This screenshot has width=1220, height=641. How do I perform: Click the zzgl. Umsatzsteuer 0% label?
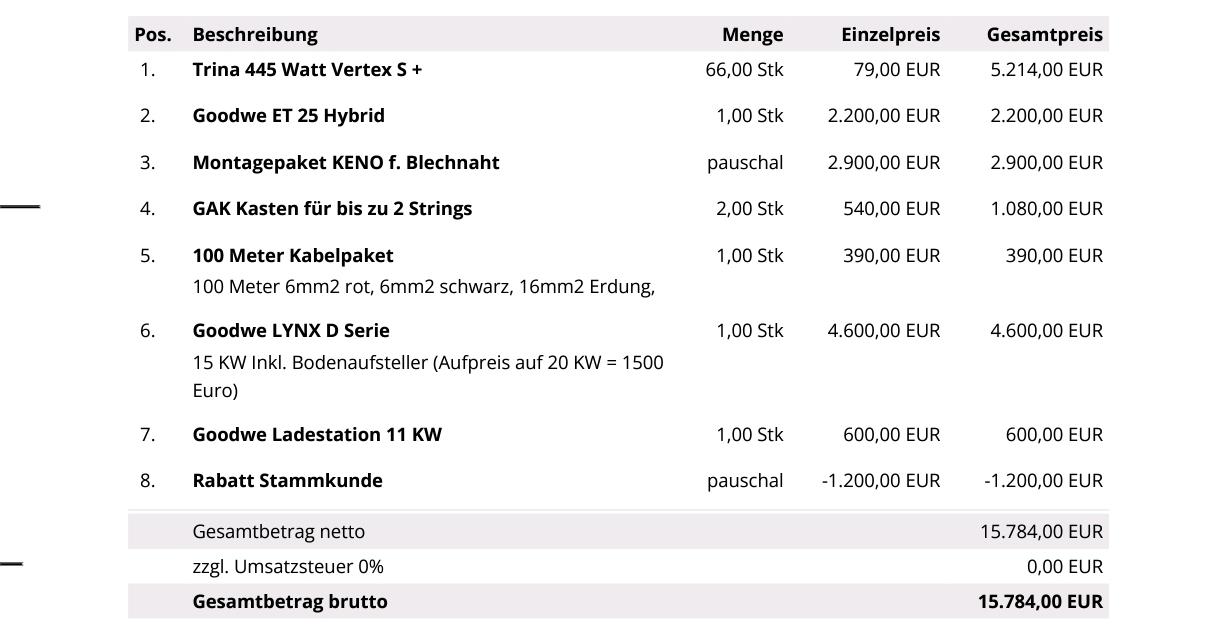click(x=287, y=567)
